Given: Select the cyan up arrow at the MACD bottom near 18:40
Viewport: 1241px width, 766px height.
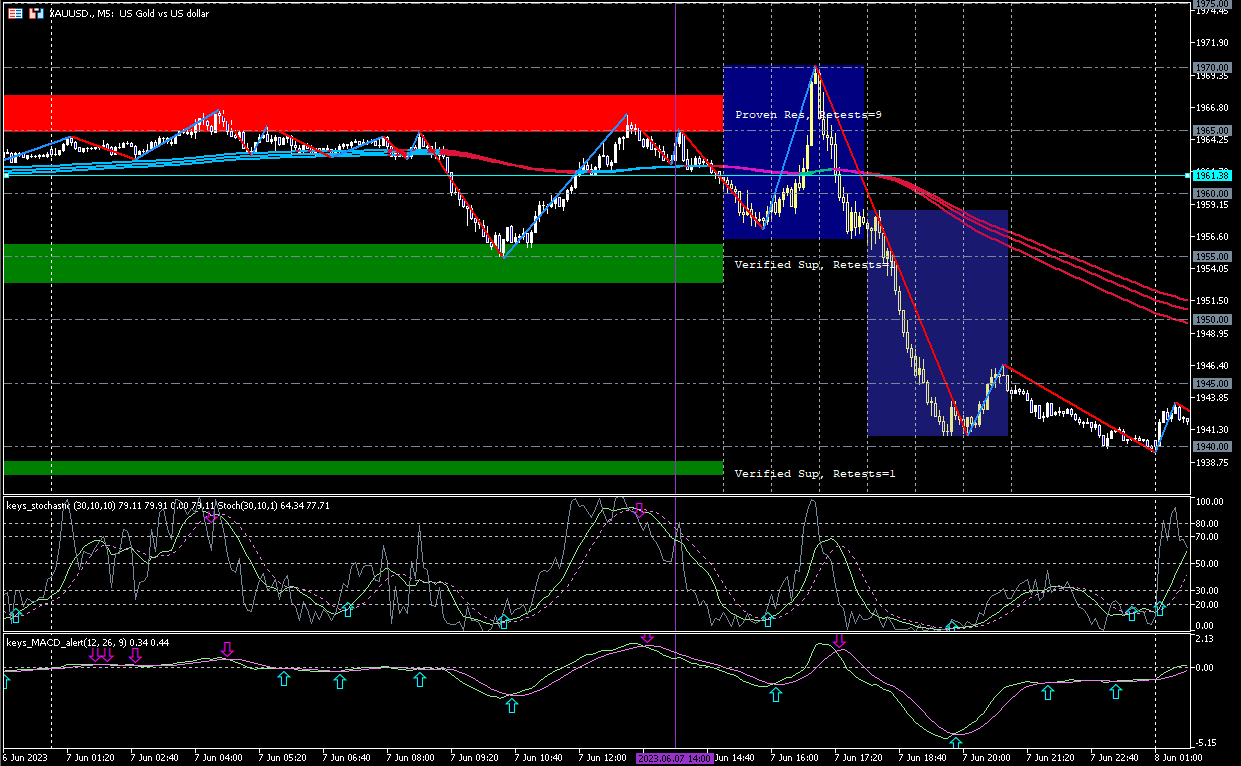Looking at the screenshot, I should (x=956, y=743).
